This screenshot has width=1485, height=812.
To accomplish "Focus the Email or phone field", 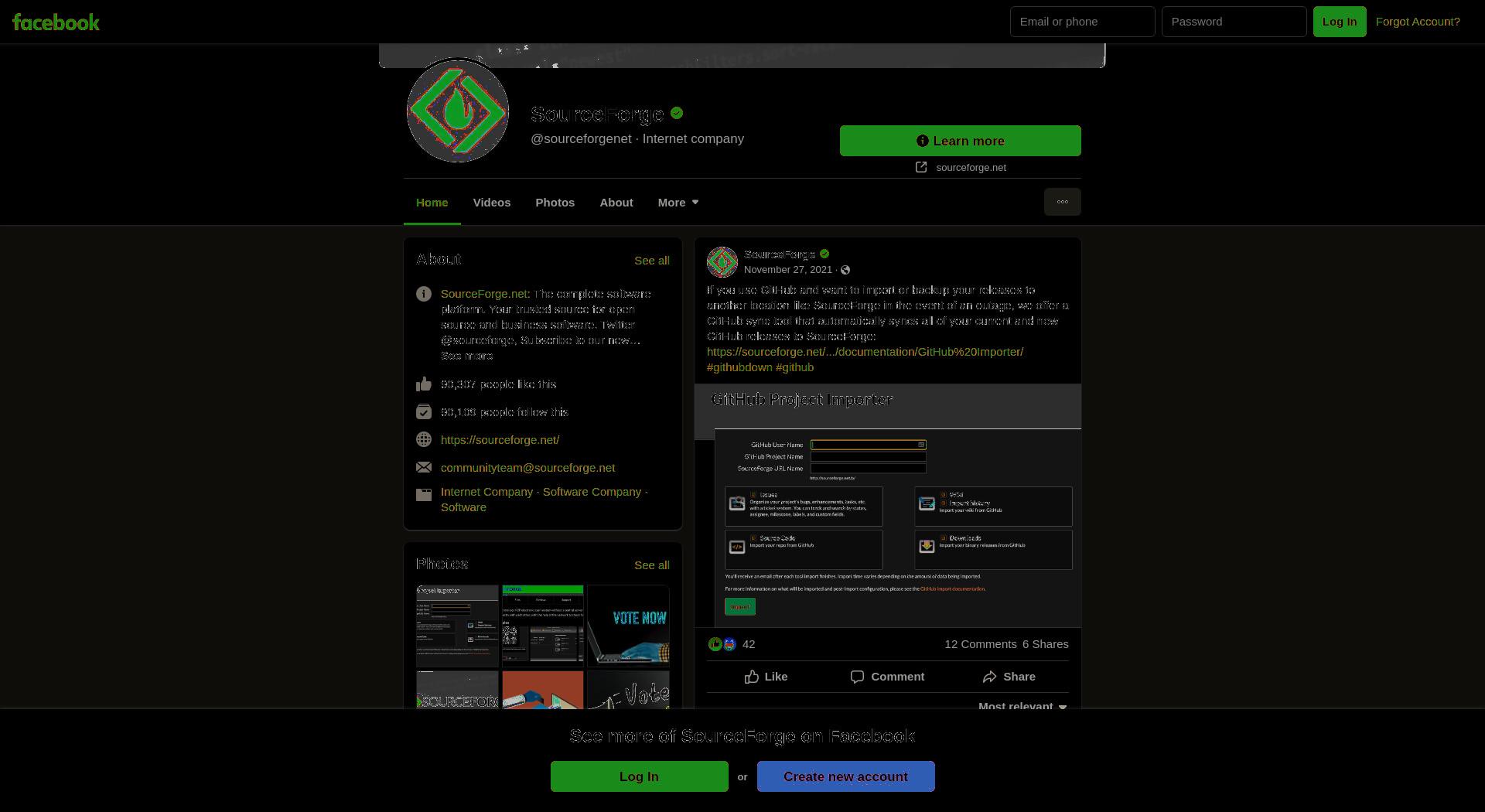I will (x=1083, y=22).
